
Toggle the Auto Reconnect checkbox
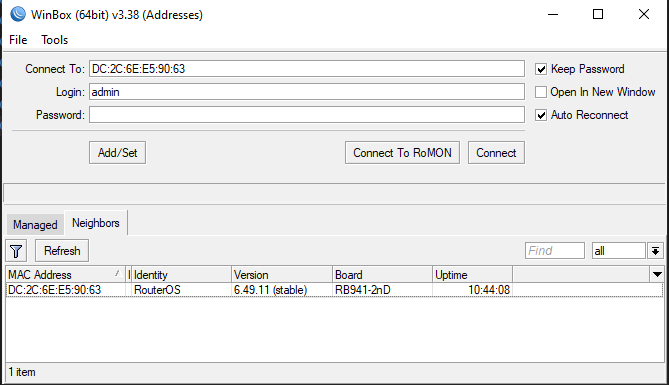(541, 115)
